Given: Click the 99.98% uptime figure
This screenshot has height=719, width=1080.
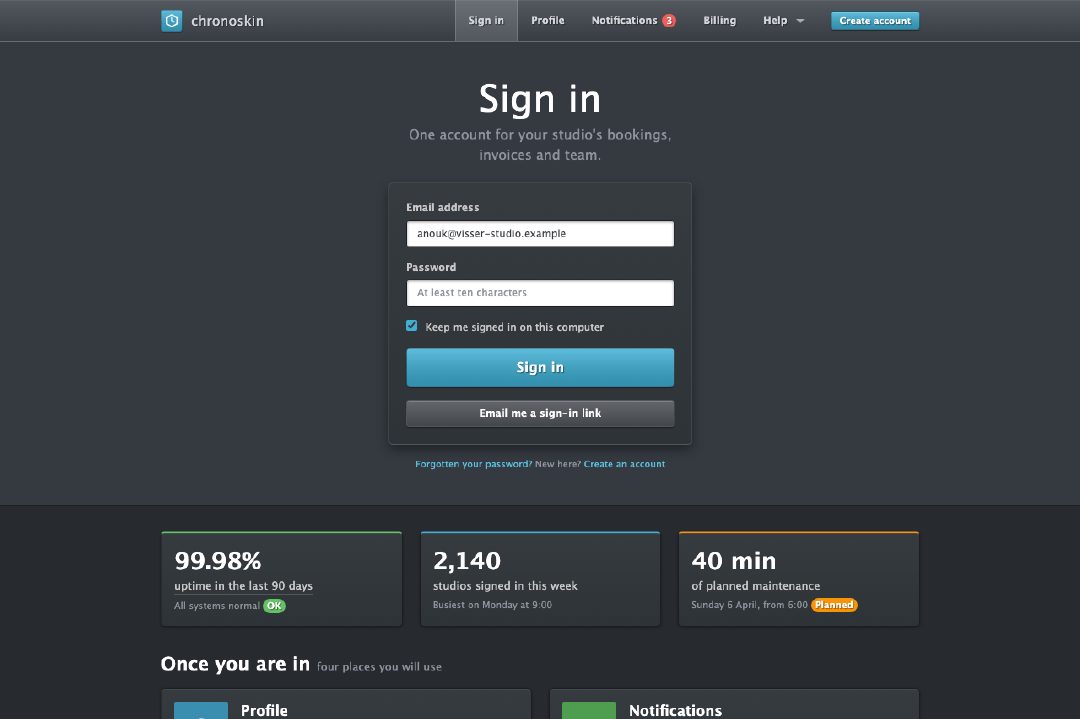Looking at the screenshot, I should click(218, 561).
